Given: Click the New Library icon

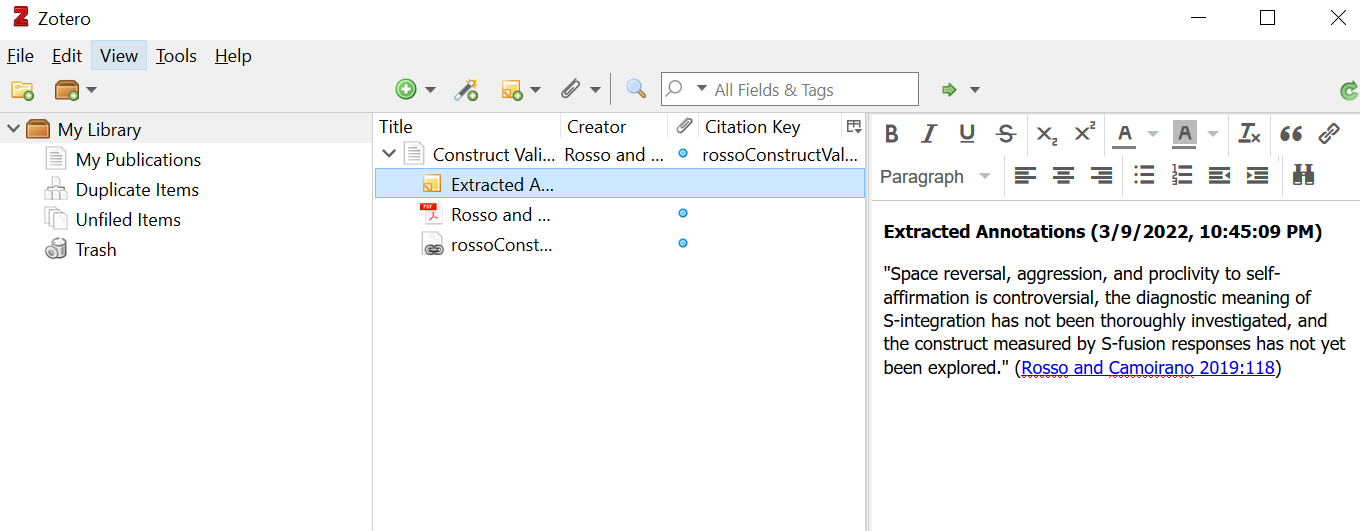Looking at the screenshot, I should 67,90.
